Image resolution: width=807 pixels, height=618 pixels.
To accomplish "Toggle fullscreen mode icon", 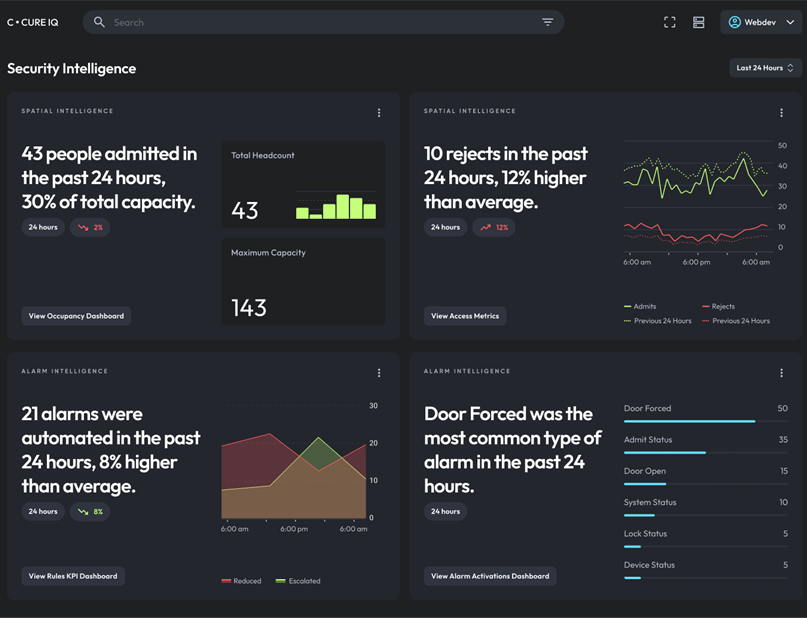I will pos(670,22).
